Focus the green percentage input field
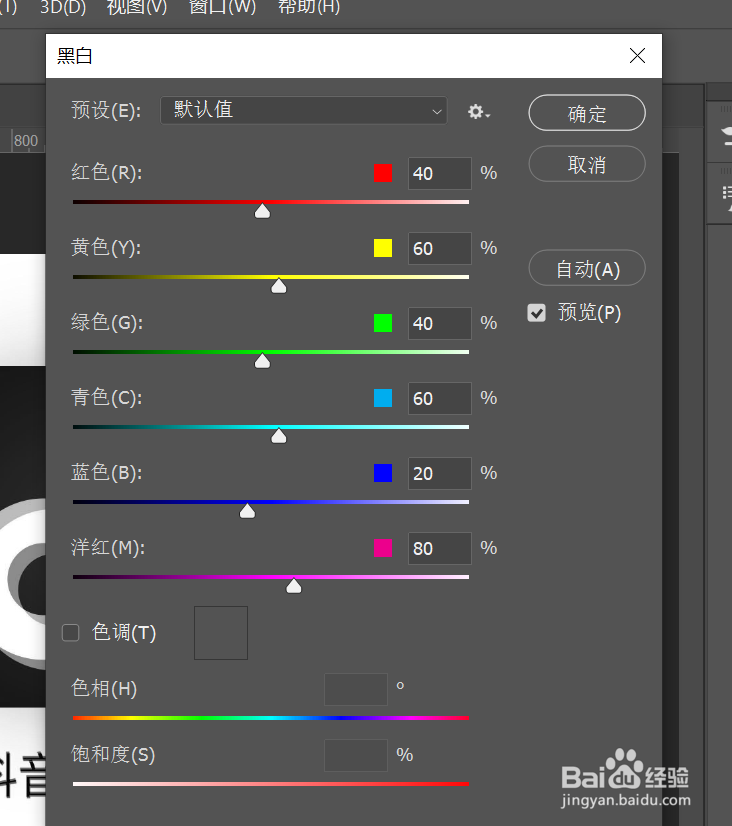 [440, 323]
